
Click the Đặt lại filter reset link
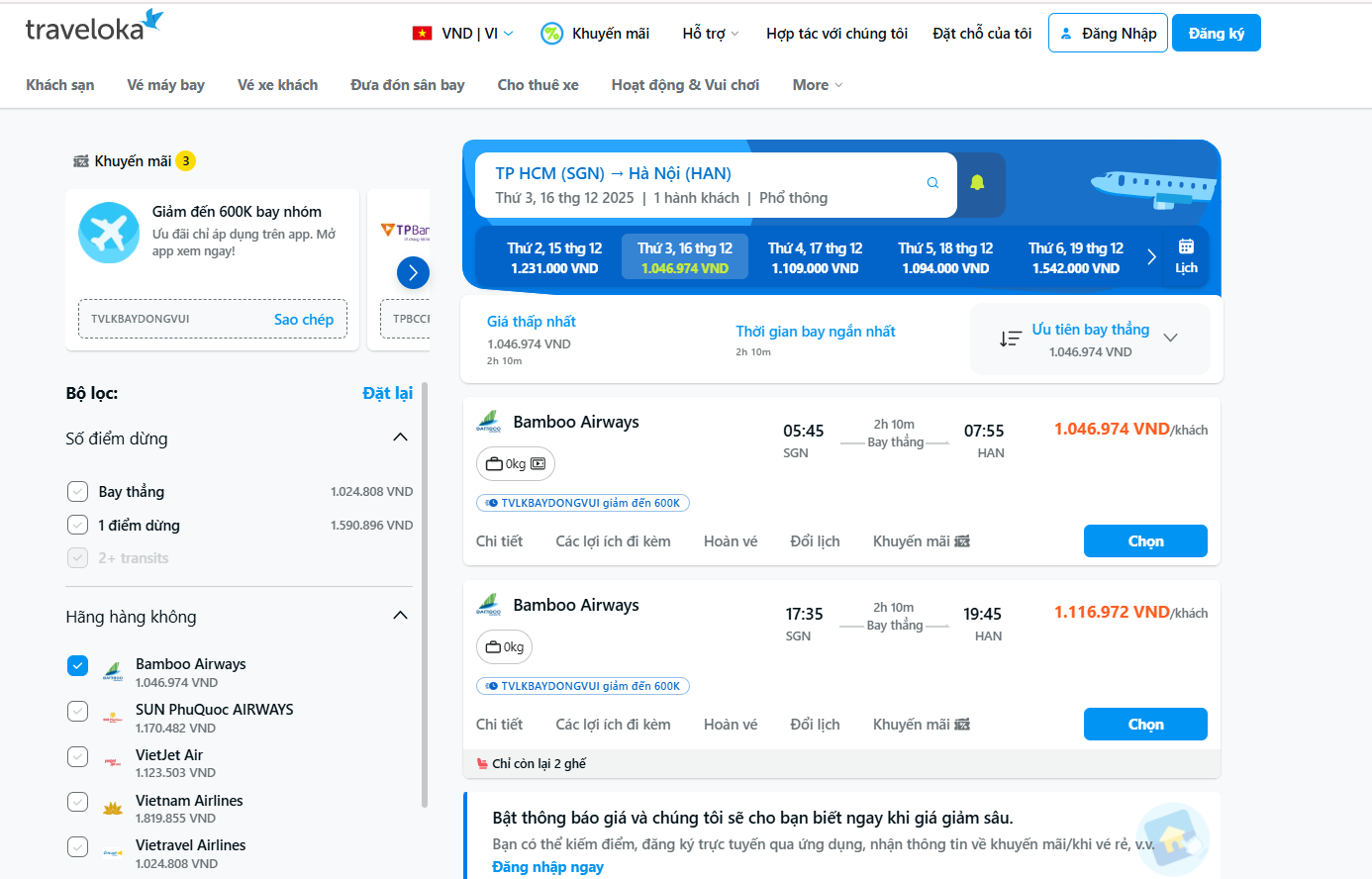pyautogui.click(x=387, y=393)
